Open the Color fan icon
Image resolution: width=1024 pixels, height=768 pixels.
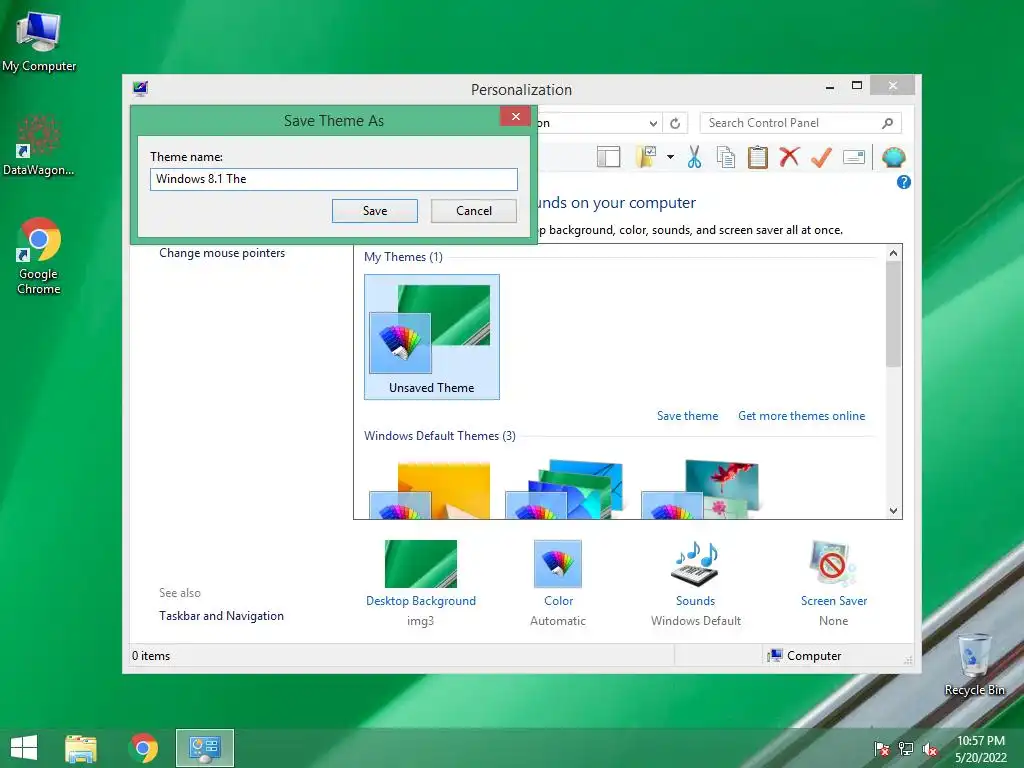pyautogui.click(x=558, y=564)
